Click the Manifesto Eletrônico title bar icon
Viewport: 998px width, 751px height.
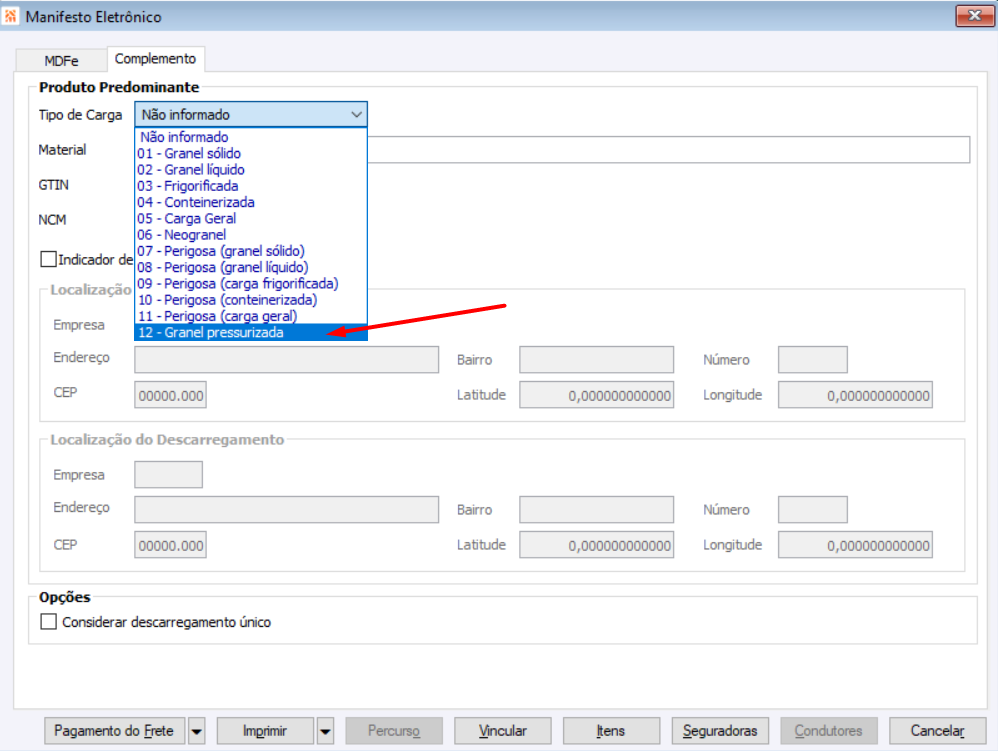[x=11, y=16]
